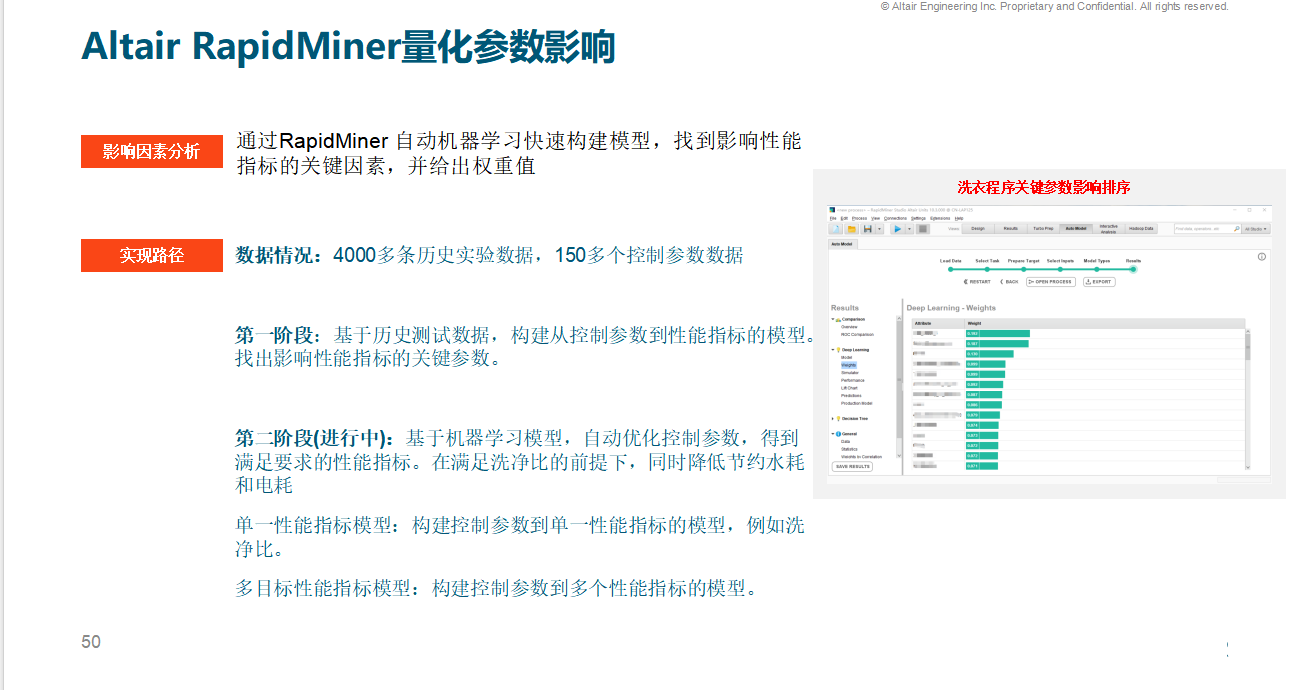The image size is (1293, 690).
Task: Click the Comparison tree node icon
Action: click(838, 320)
